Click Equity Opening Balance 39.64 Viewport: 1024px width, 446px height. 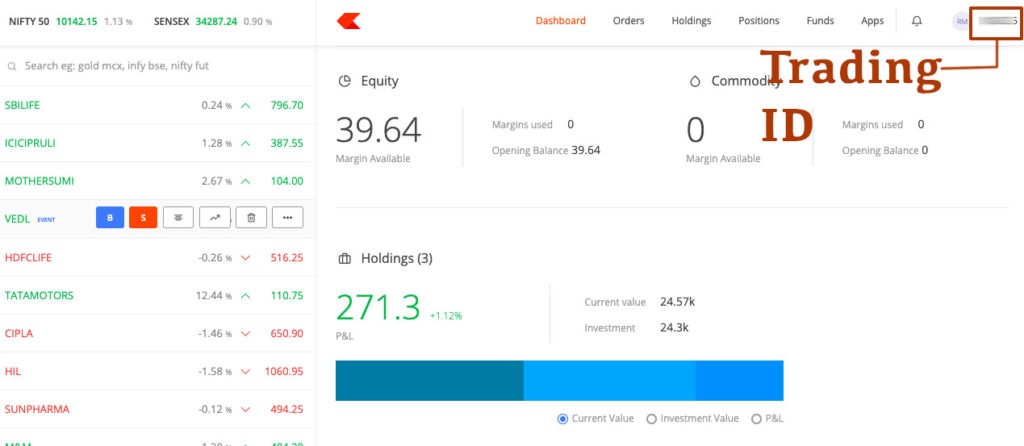[x=586, y=150]
